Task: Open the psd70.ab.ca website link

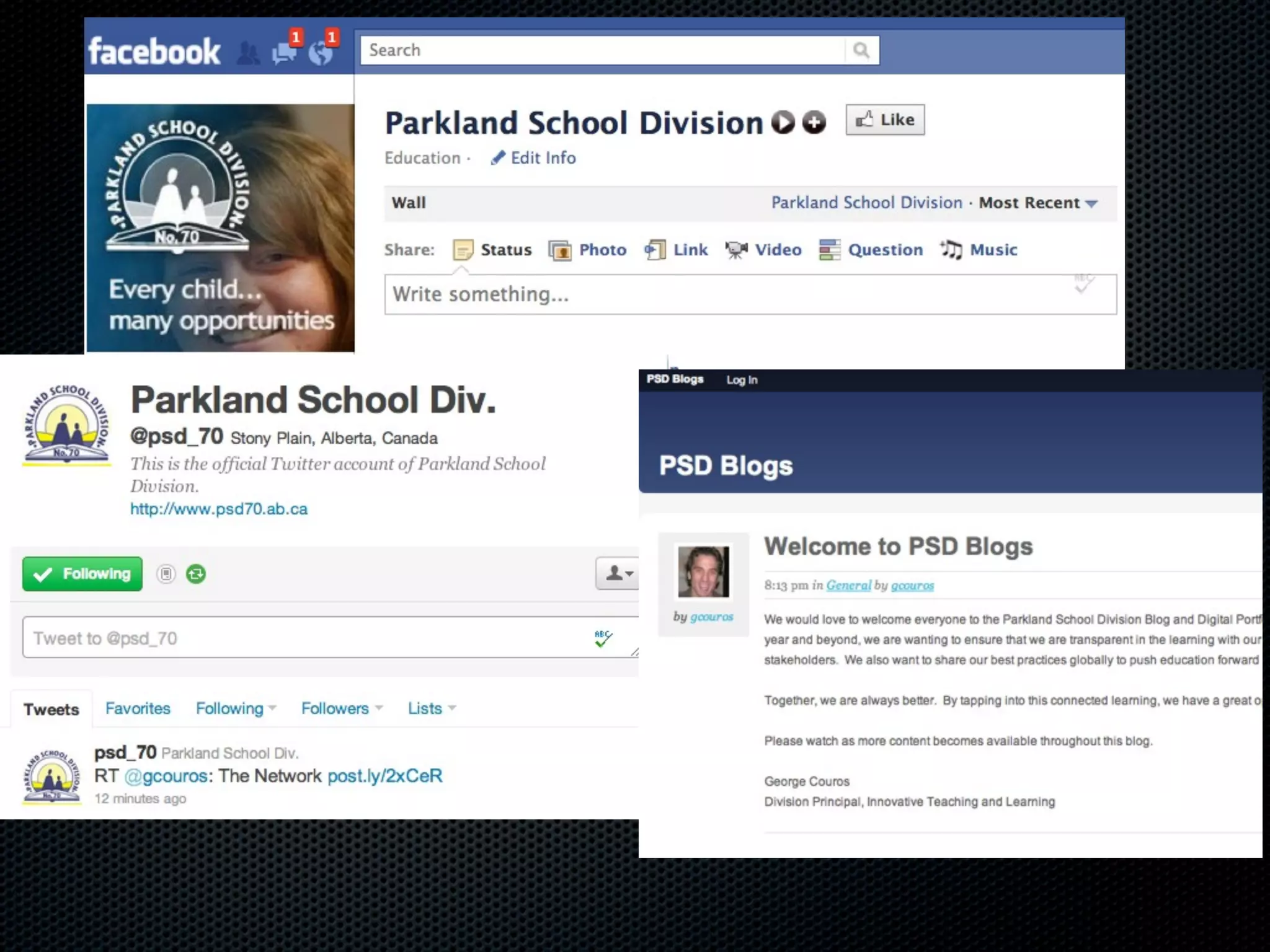Action: (x=219, y=509)
